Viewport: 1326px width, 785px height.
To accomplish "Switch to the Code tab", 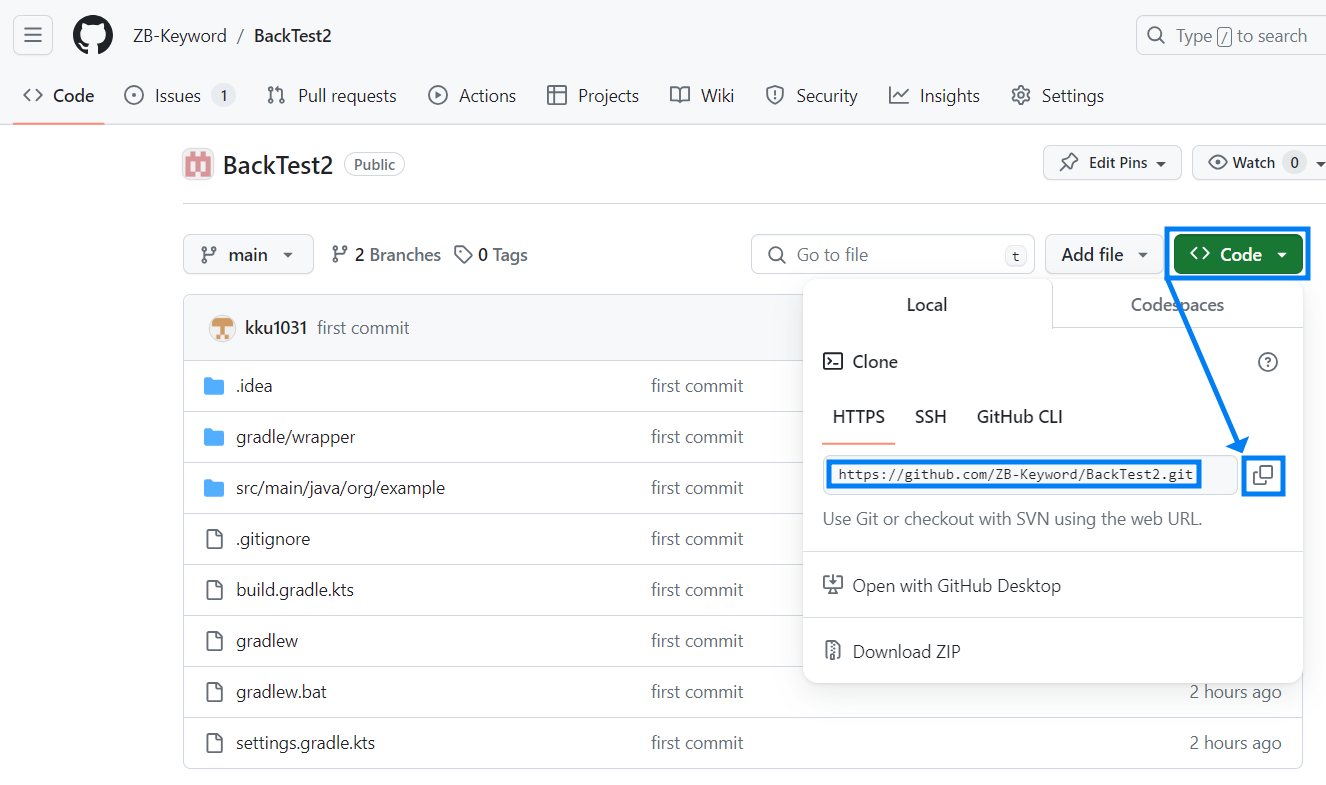I will pyautogui.click(x=59, y=96).
